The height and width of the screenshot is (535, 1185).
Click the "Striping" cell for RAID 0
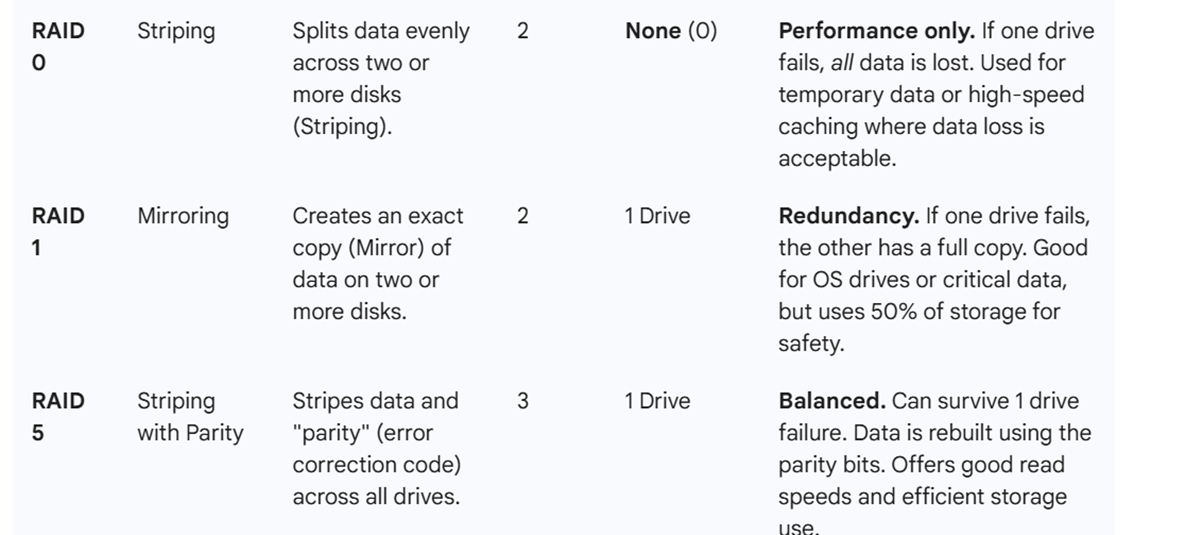pos(176,31)
